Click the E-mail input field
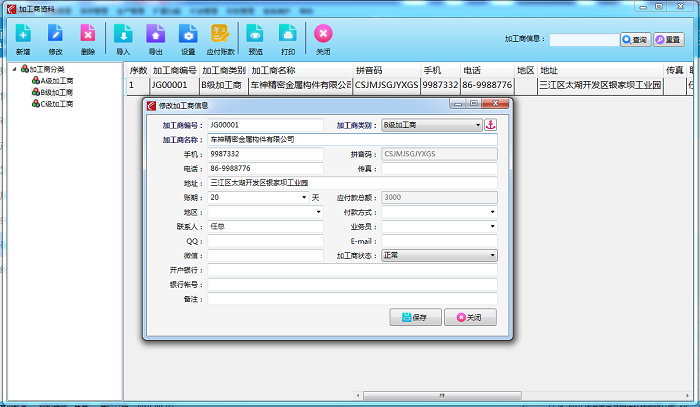The width and height of the screenshot is (700, 407). pyautogui.click(x=439, y=241)
